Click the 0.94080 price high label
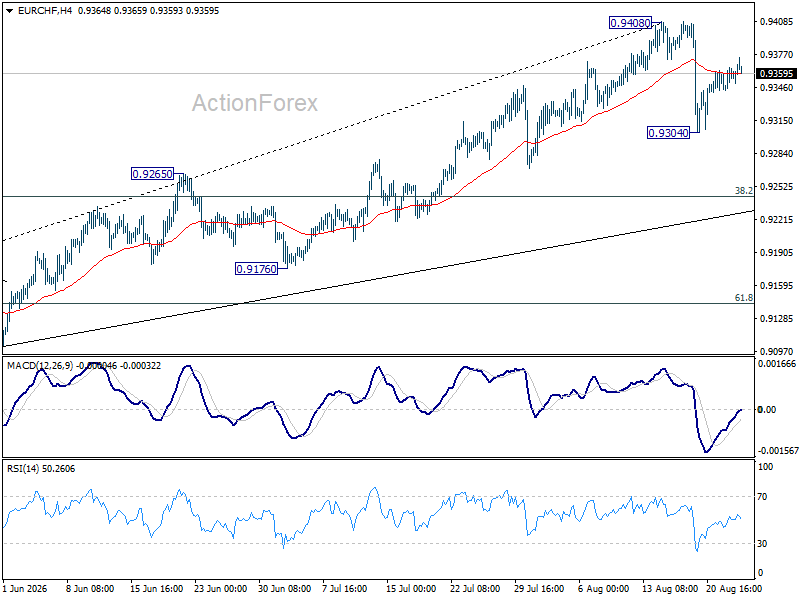 pyautogui.click(x=631, y=23)
